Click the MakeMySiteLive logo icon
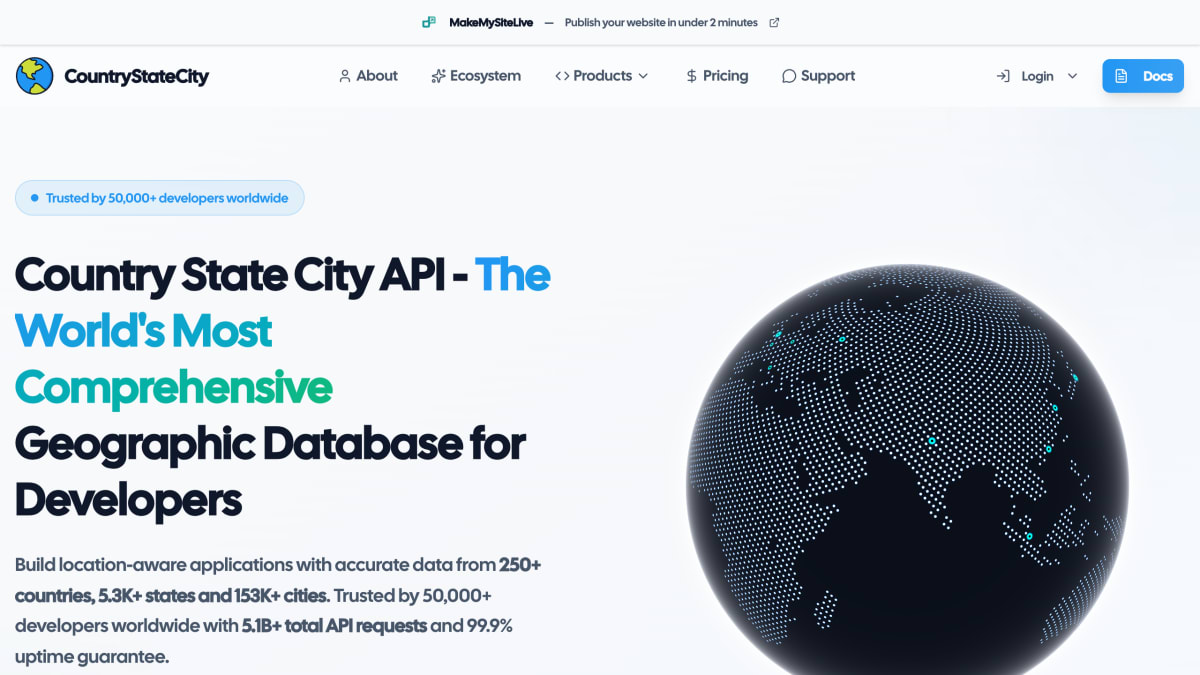Viewport: 1200px width, 675px height. [x=429, y=22]
